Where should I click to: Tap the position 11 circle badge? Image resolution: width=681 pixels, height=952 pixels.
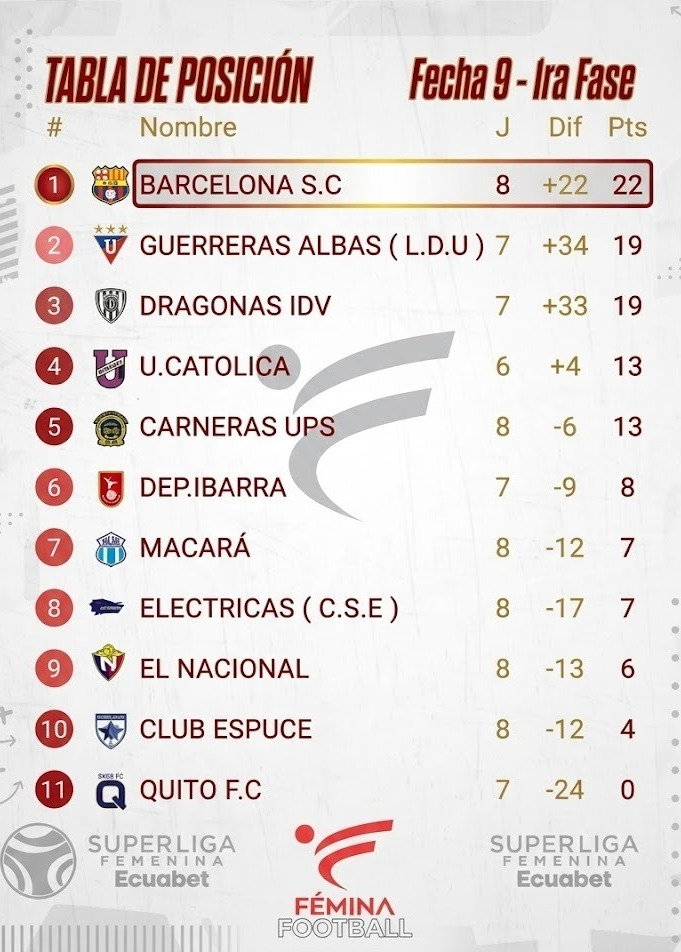54,789
